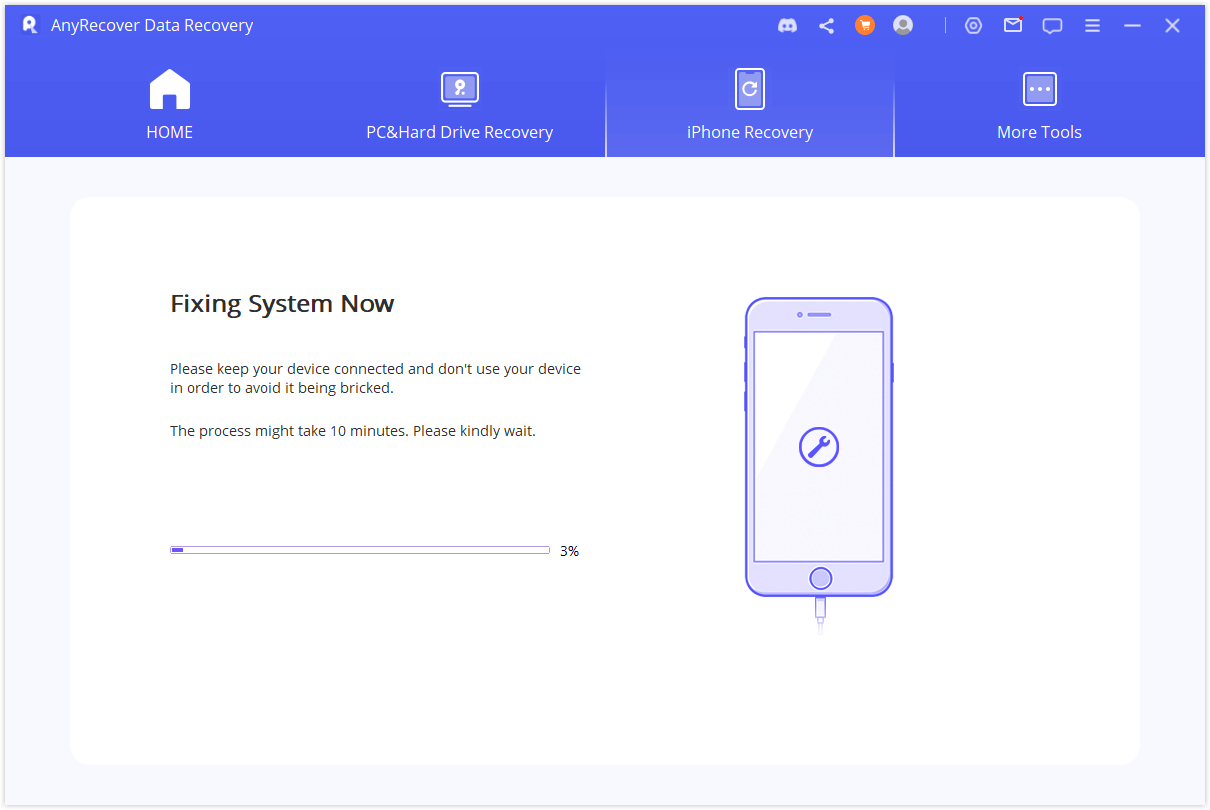
Task: Click the share icon in title bar
Action: (826, 26)
